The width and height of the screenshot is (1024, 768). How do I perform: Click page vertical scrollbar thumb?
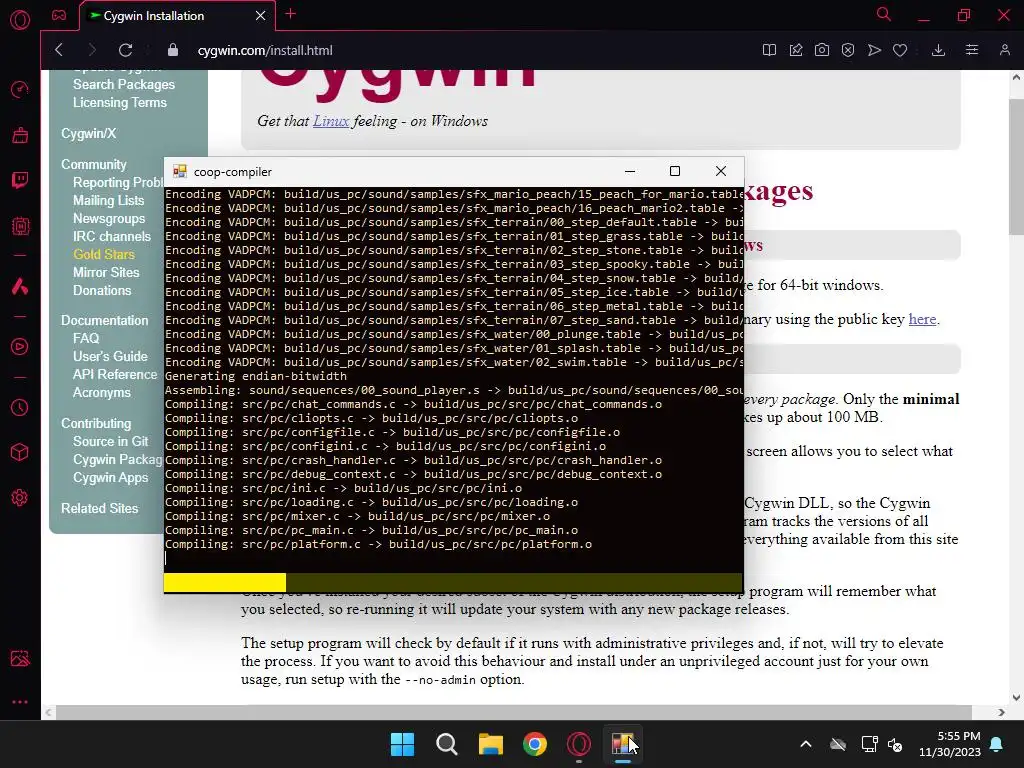point(1016,167)
